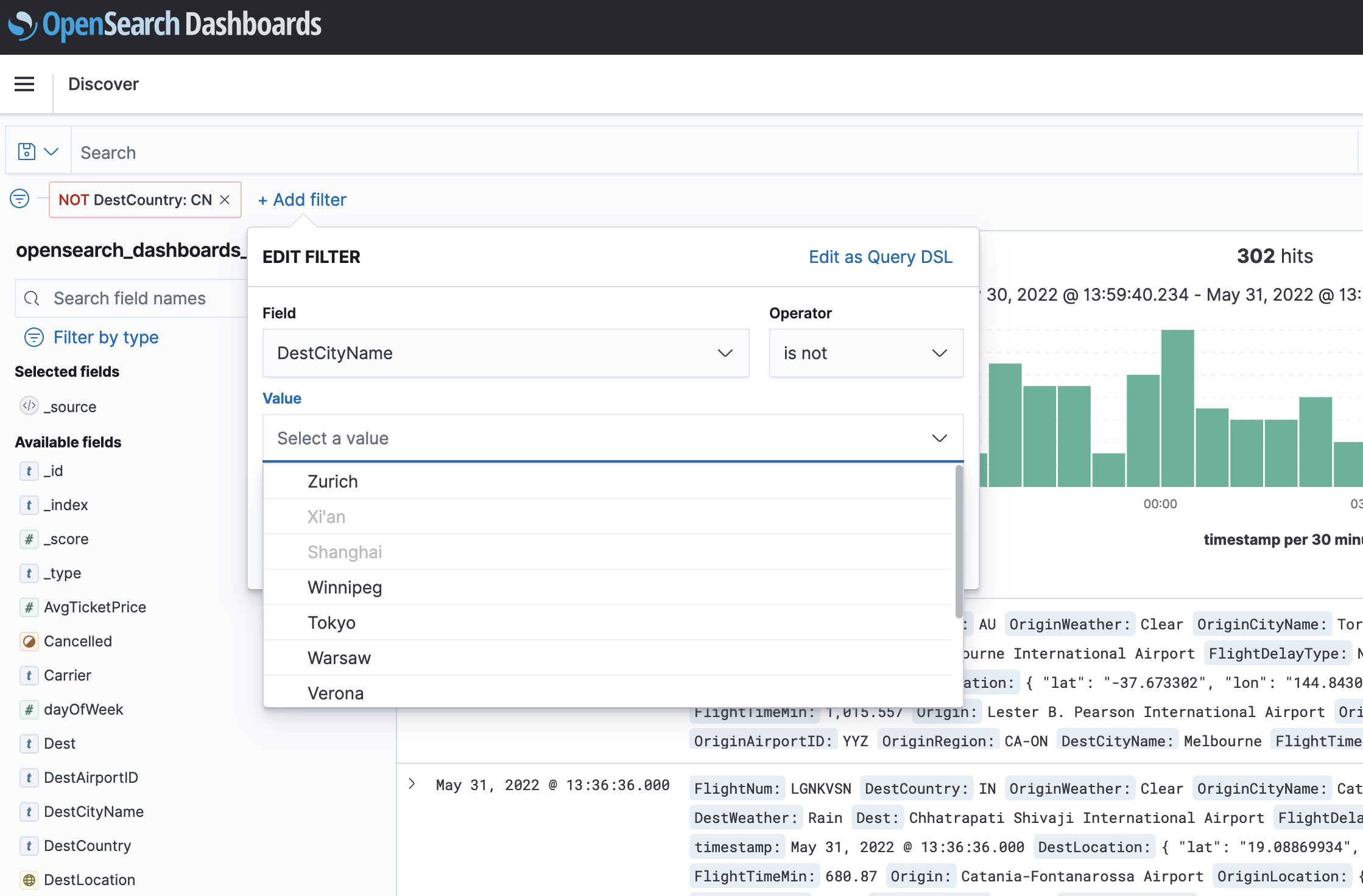
Task: Open the hamburger navigation menu
Action: click(x=24, y=84)
